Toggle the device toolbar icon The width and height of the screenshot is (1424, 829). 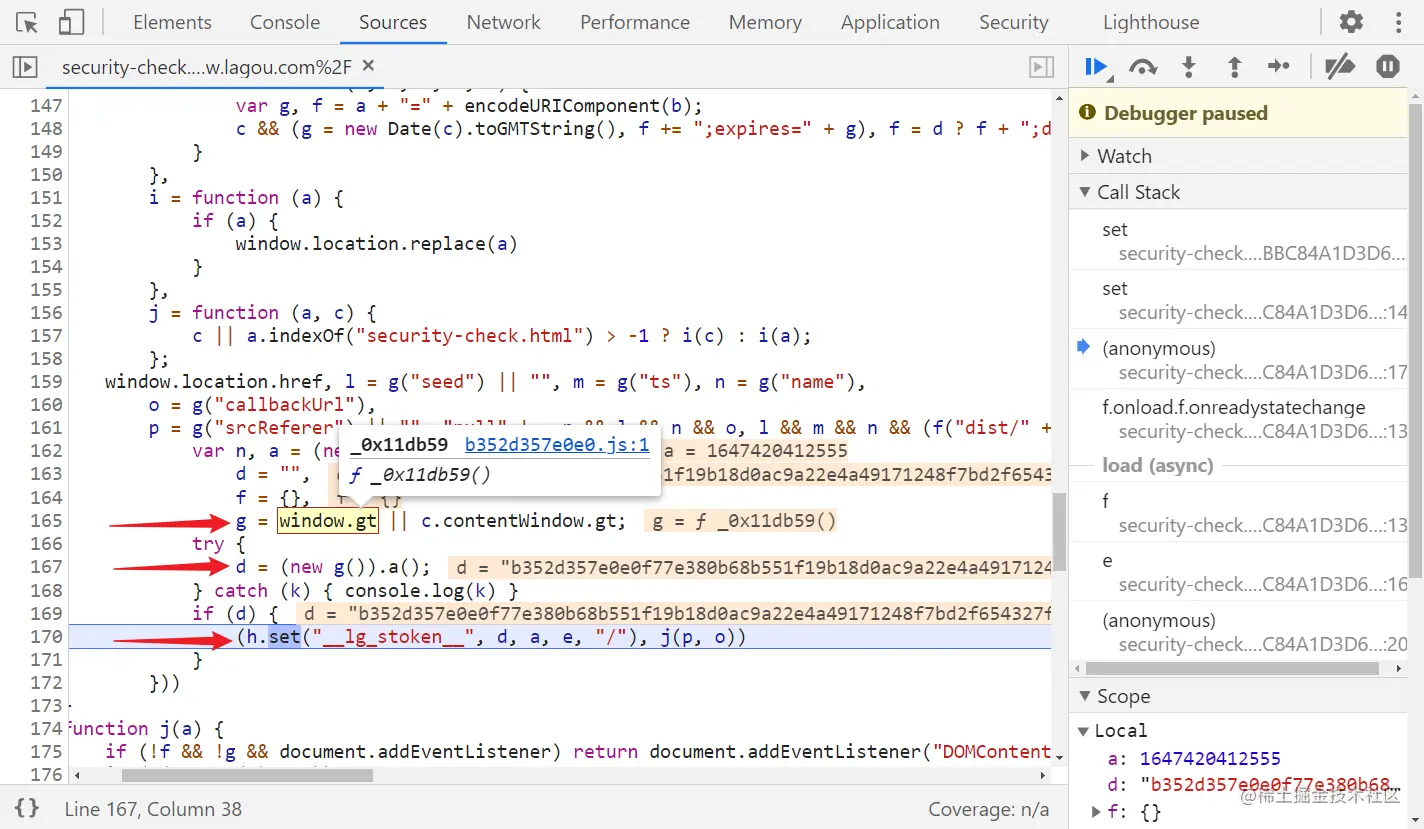click(x=71, y=22)
